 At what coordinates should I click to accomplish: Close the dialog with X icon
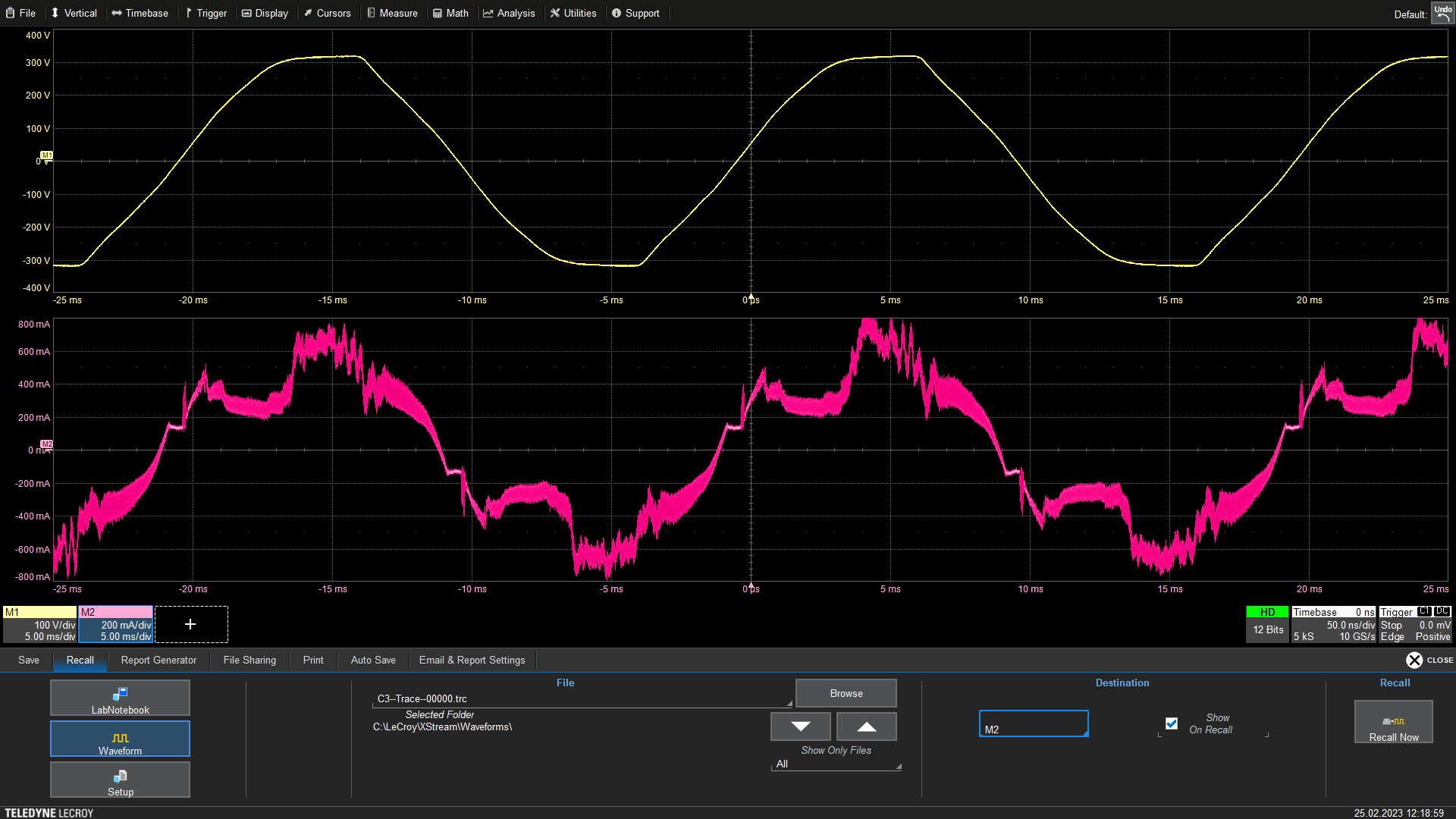pos(1414,660)
